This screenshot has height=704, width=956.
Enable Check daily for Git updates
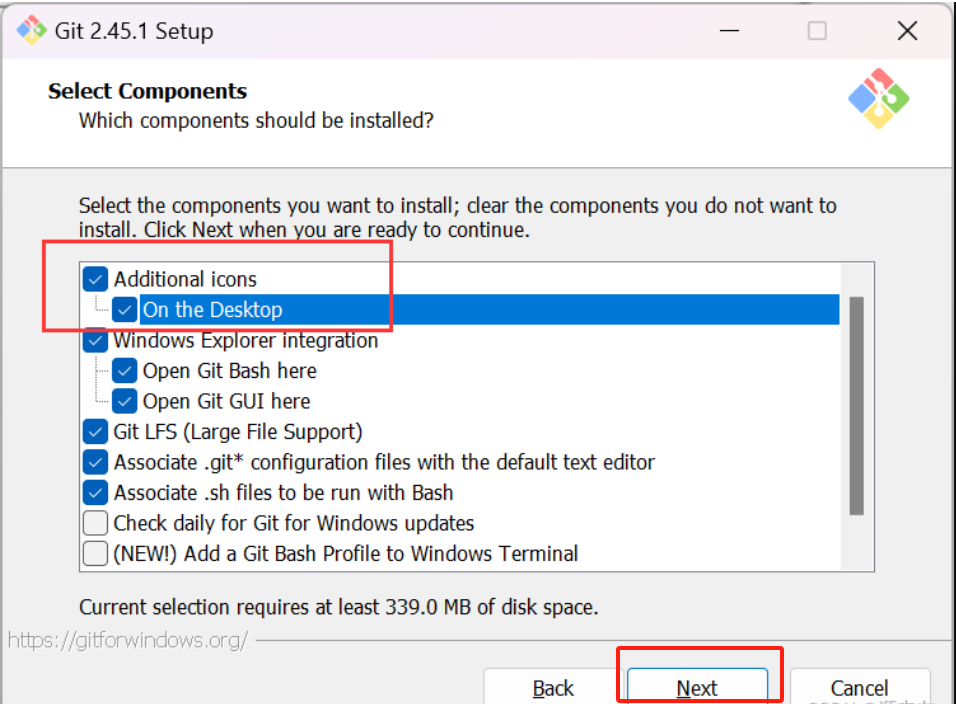click(96, 523)
